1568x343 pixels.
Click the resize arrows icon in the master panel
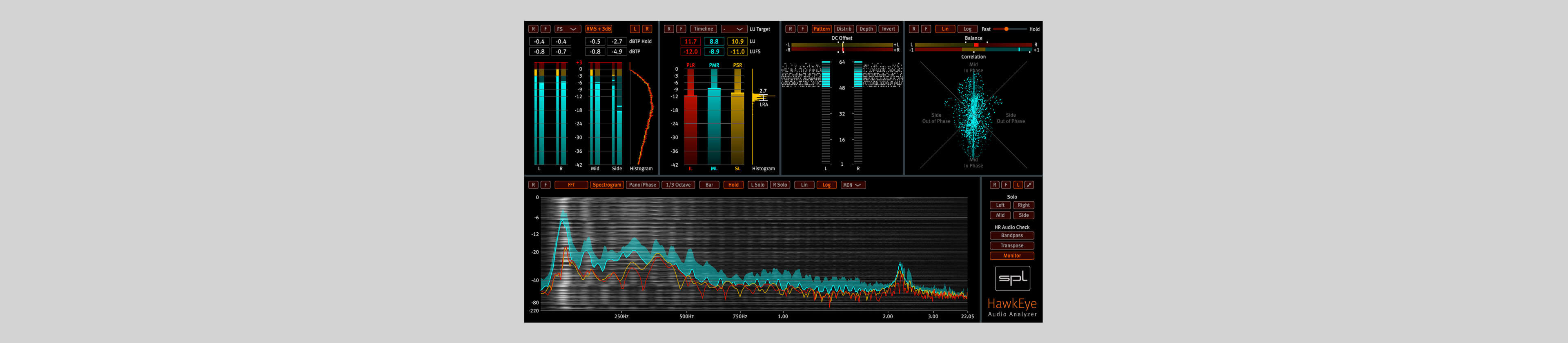click(x=1029, y=185)
